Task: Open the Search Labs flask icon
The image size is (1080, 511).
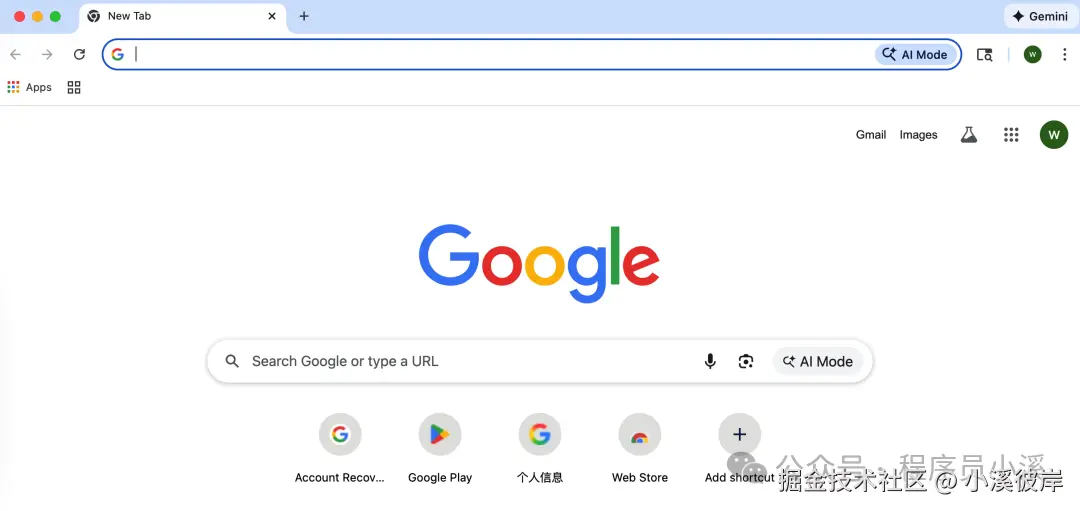Action: click(x=968, y=135)
